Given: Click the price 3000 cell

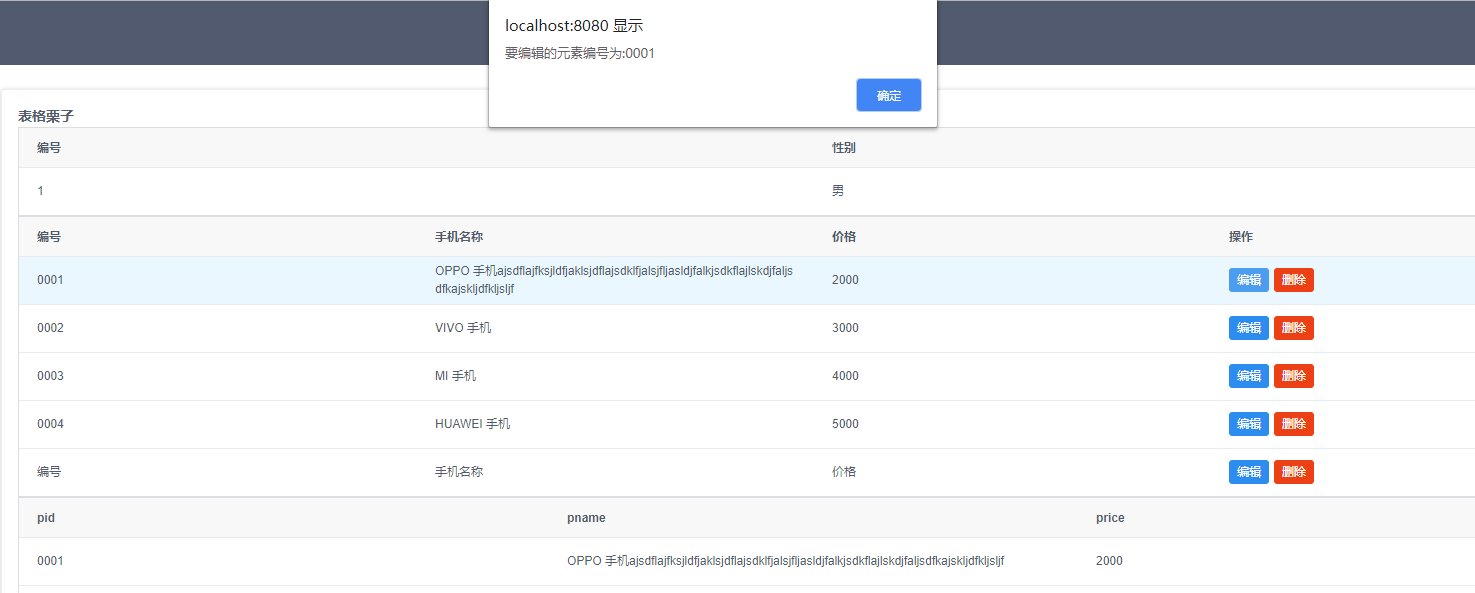Looking at the screenshot, I should (845, 328).
